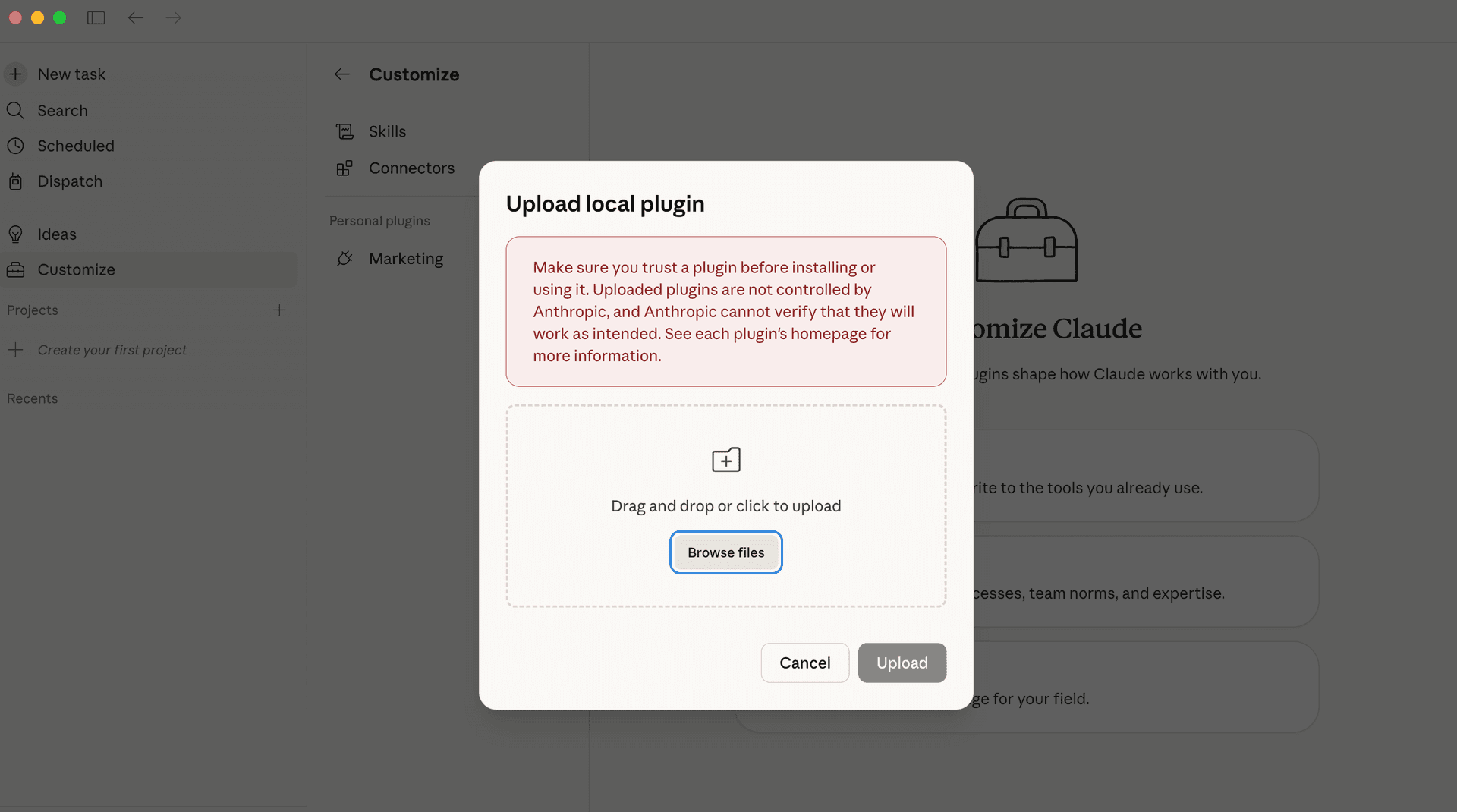The image size is (1457, 812).
Task: Click the Customize label in sidebar
Action: pyautogui.click(x=77, y=269)
